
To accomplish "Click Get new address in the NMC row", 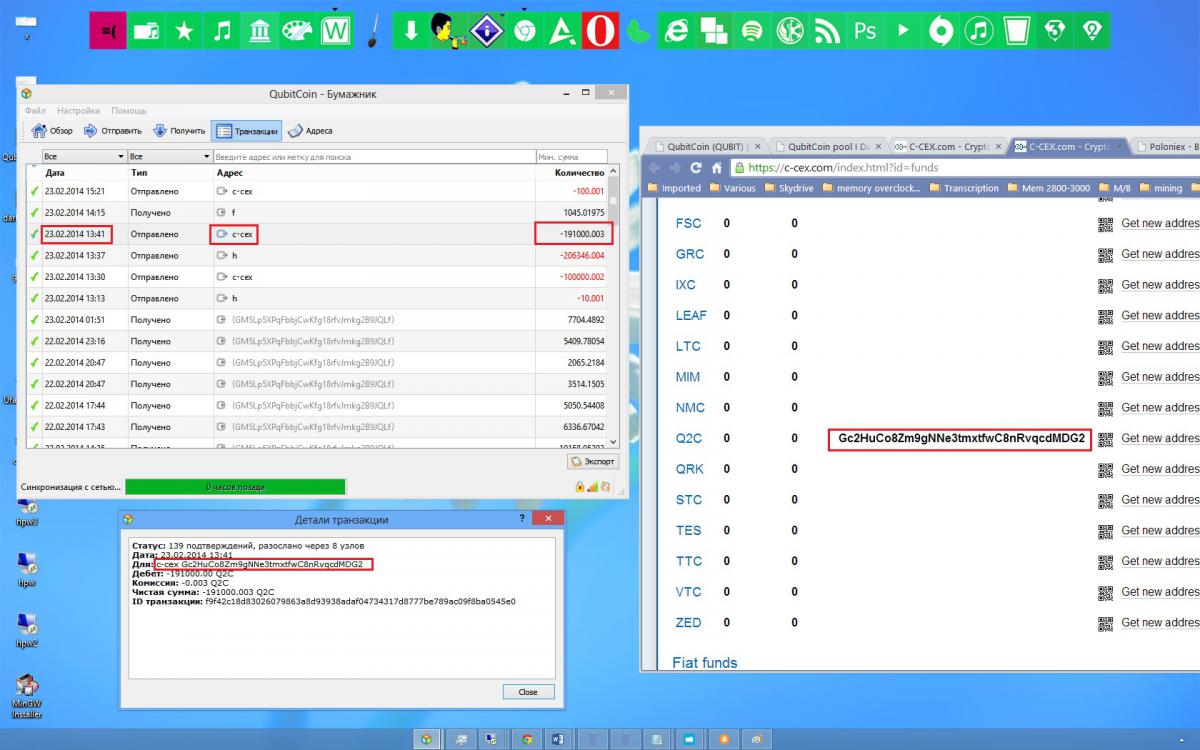I will pyautogui.click(x=1160, y=408).
